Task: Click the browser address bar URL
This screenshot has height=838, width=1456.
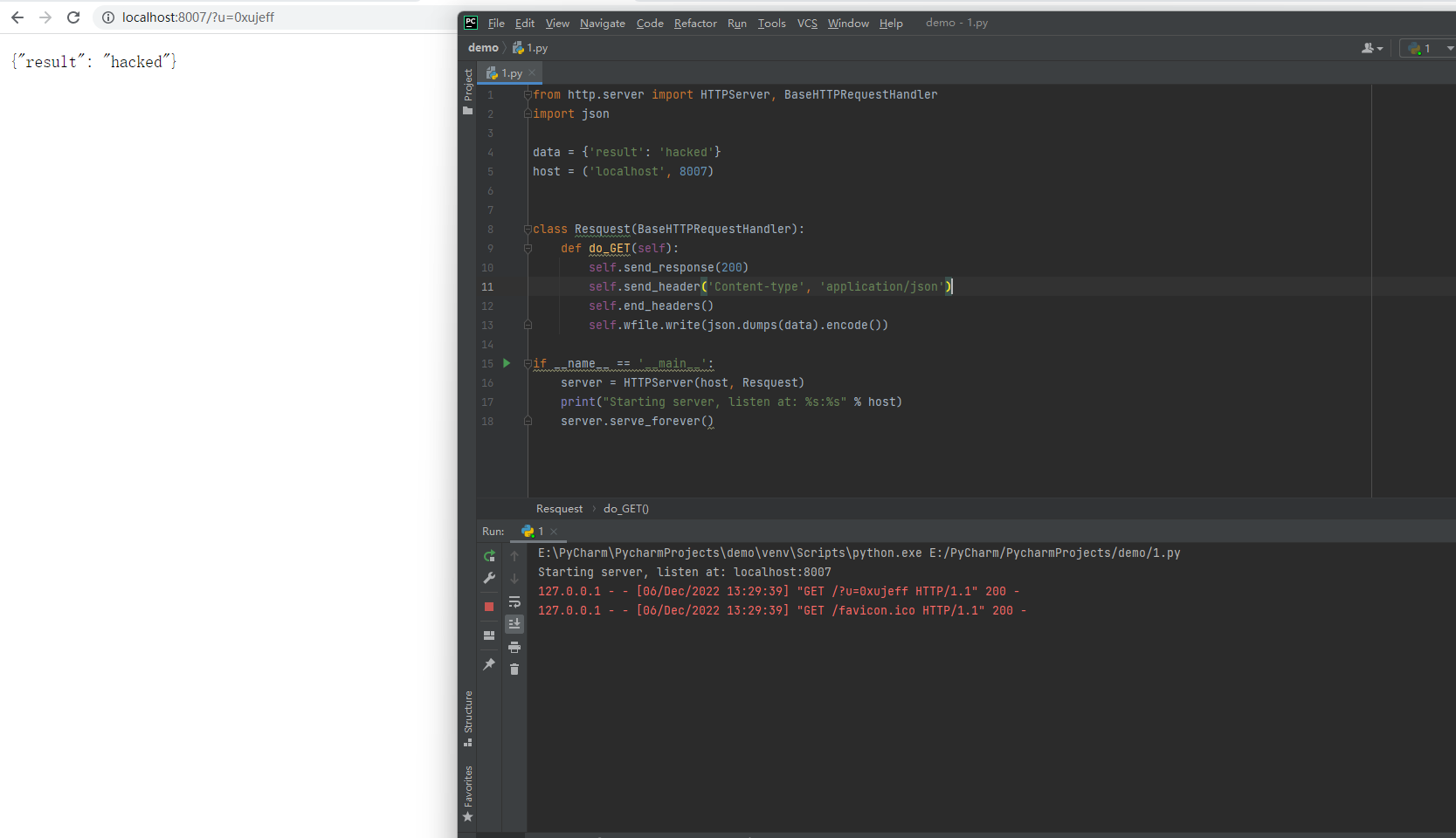Action: [198, 17]
